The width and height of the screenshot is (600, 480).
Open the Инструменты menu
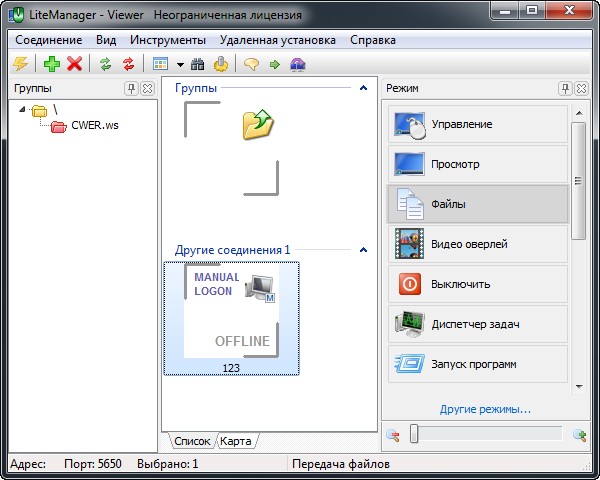tap(166, 40)
